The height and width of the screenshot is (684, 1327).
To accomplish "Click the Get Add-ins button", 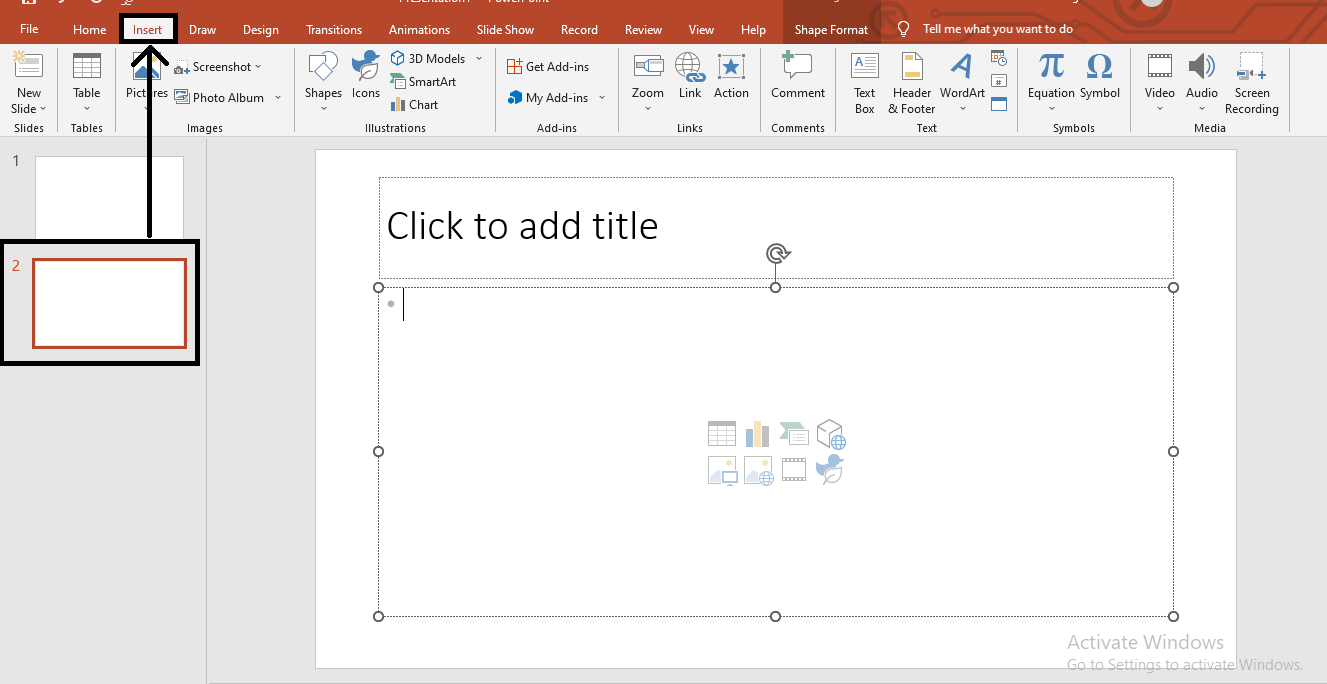I will tap(548, 66).
